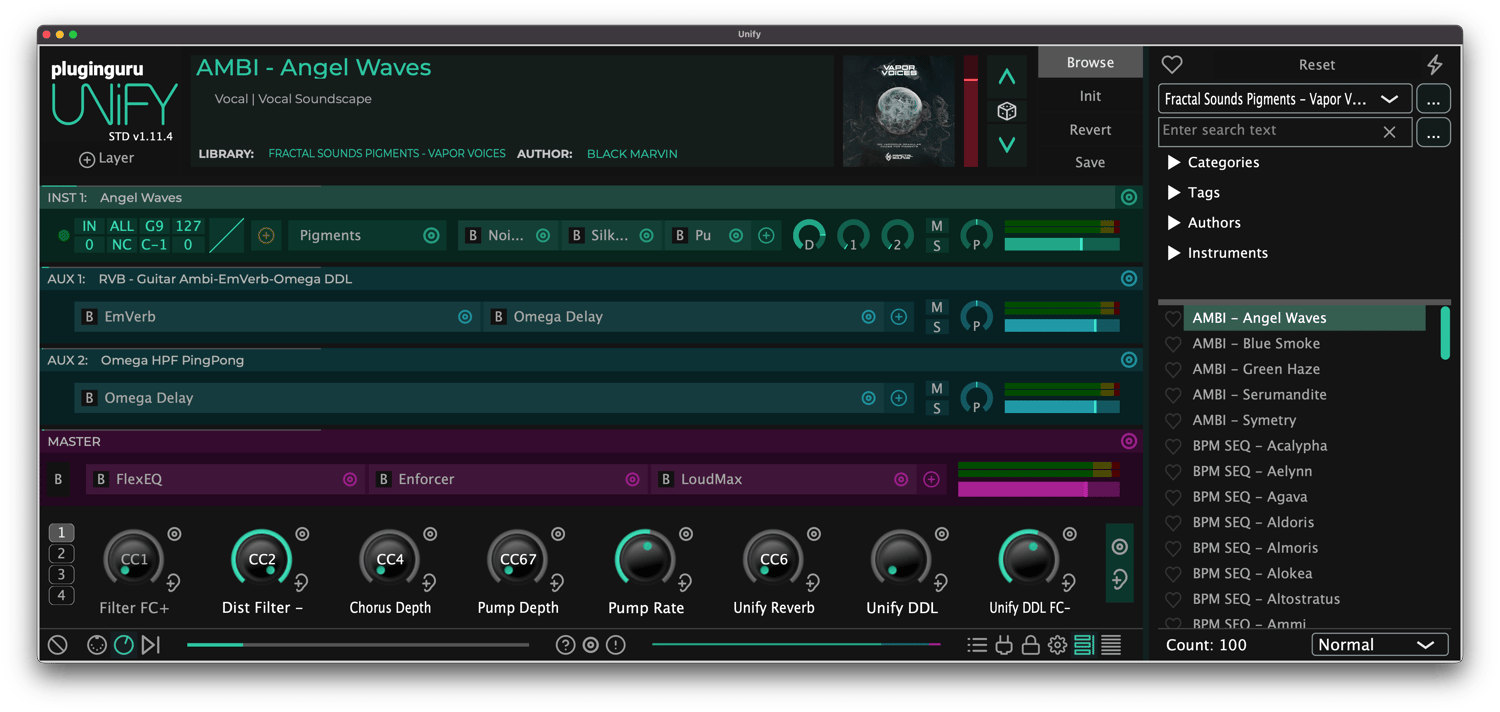Load the previous patch with up arrow
The width and height of the screenshot is (1500, 712).
(x=1006, y=77)
